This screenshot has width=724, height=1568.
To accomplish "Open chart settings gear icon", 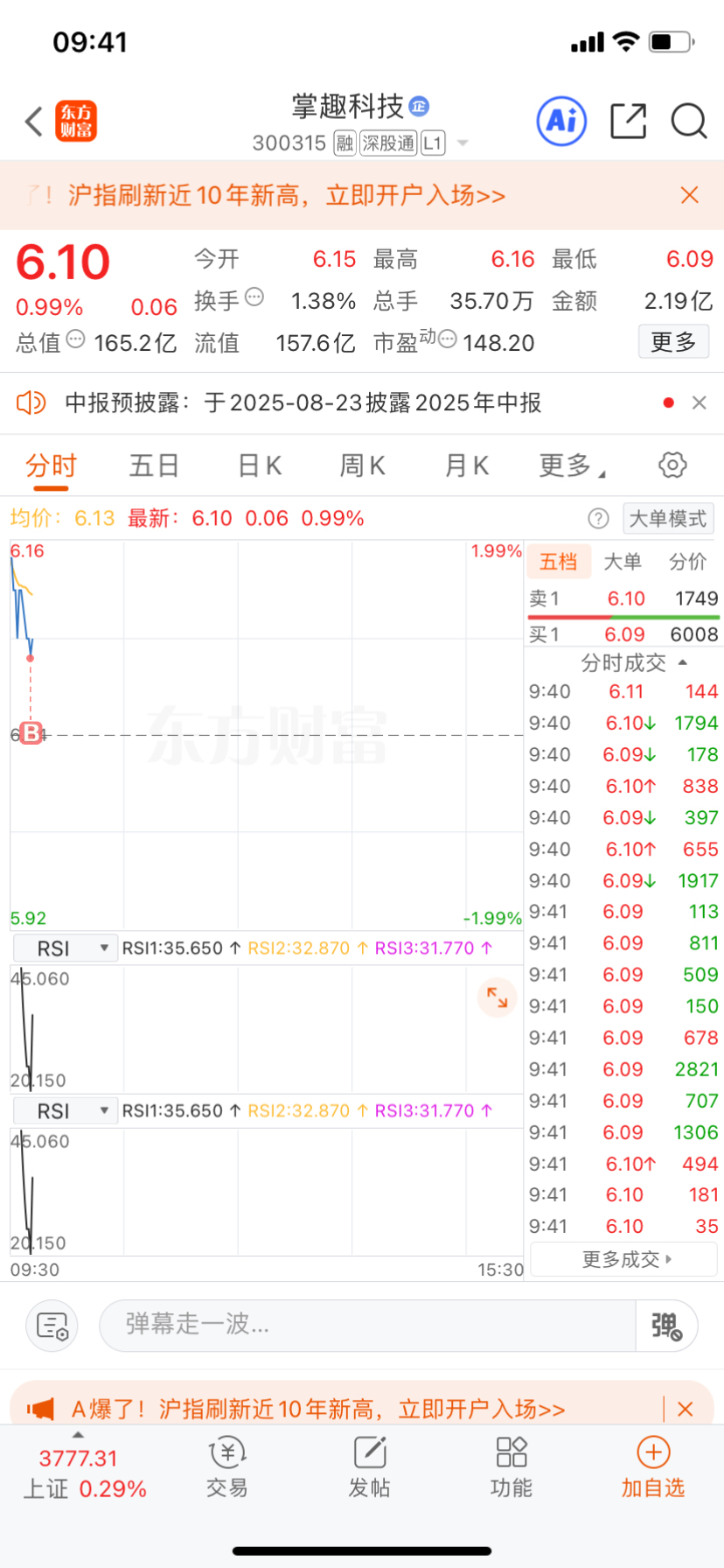I will pos(672,465).
